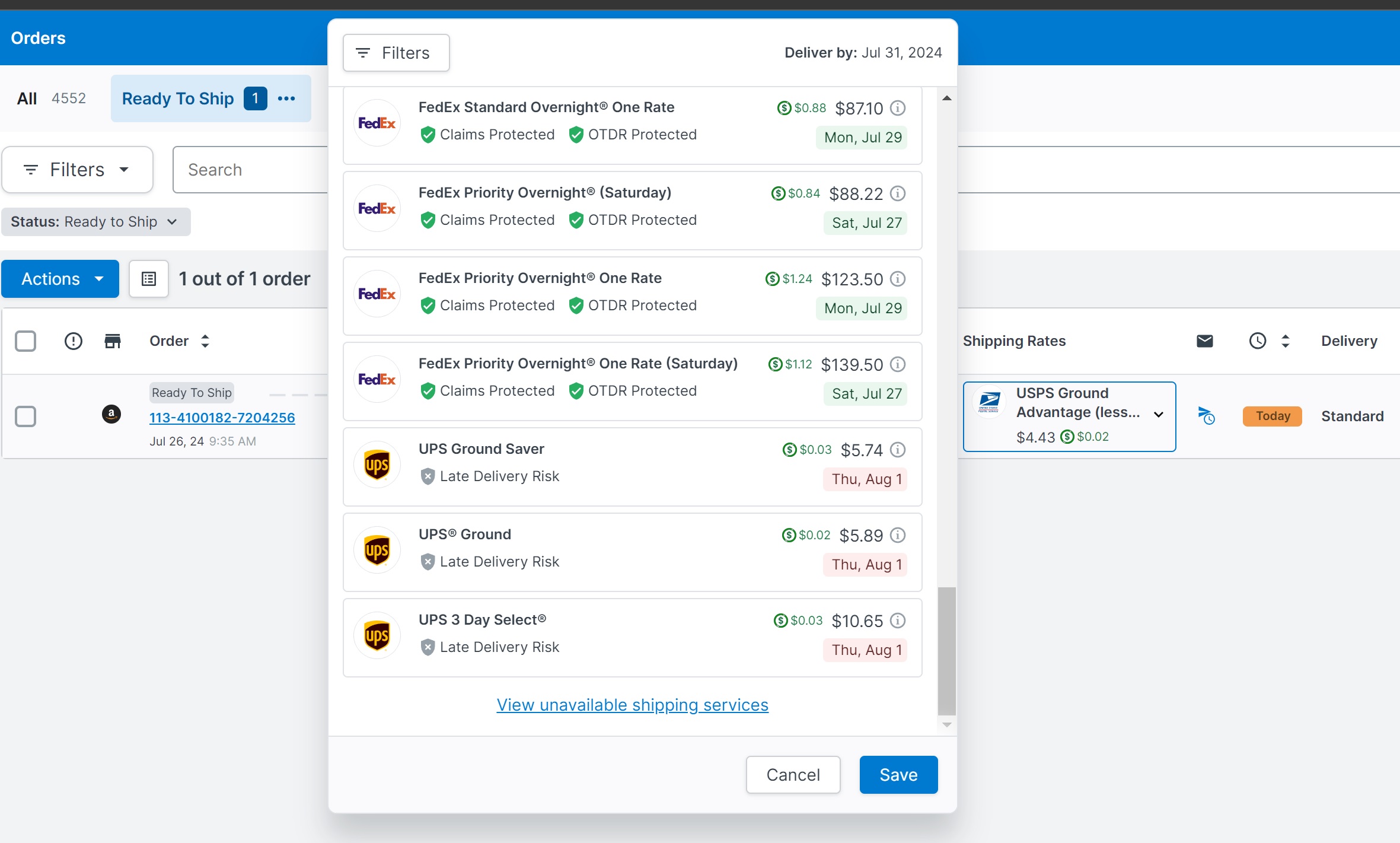This screenshot has height=843, width=1400.
Task: Click Late Delivery Risk shield on UPS Ground
Action: [428, 562]
